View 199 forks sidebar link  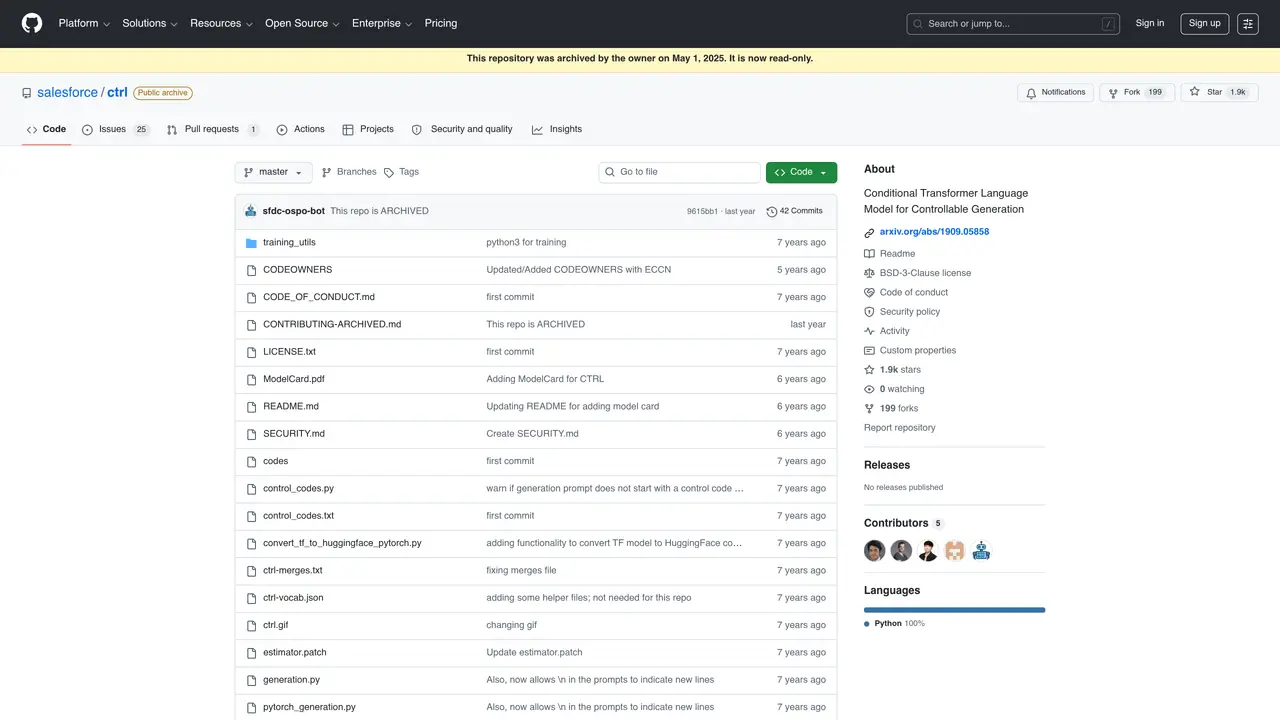coord(891,408)
